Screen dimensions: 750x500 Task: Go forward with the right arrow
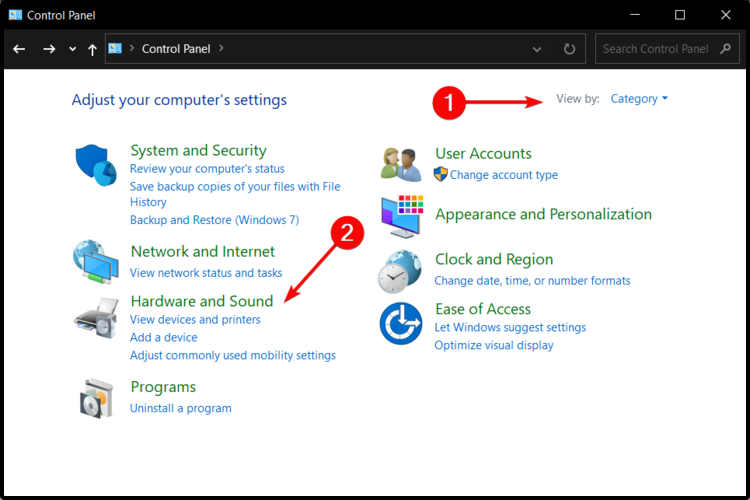coord(49,49)
